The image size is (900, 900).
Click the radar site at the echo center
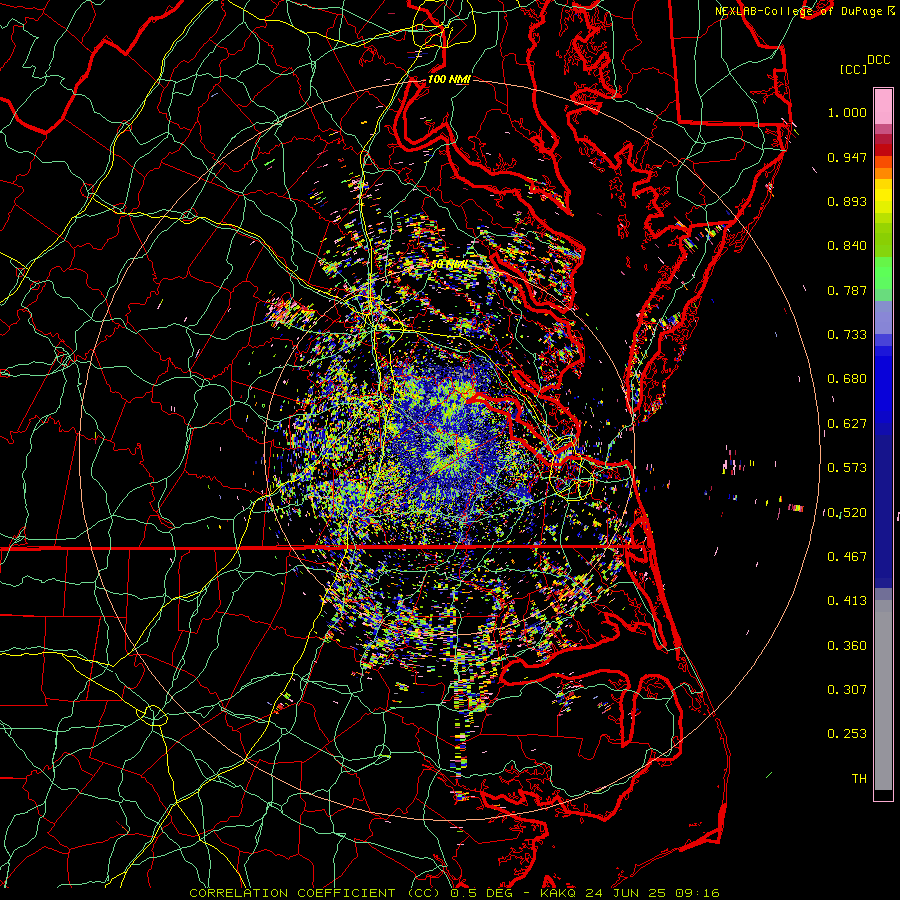(x=450, y=451)
